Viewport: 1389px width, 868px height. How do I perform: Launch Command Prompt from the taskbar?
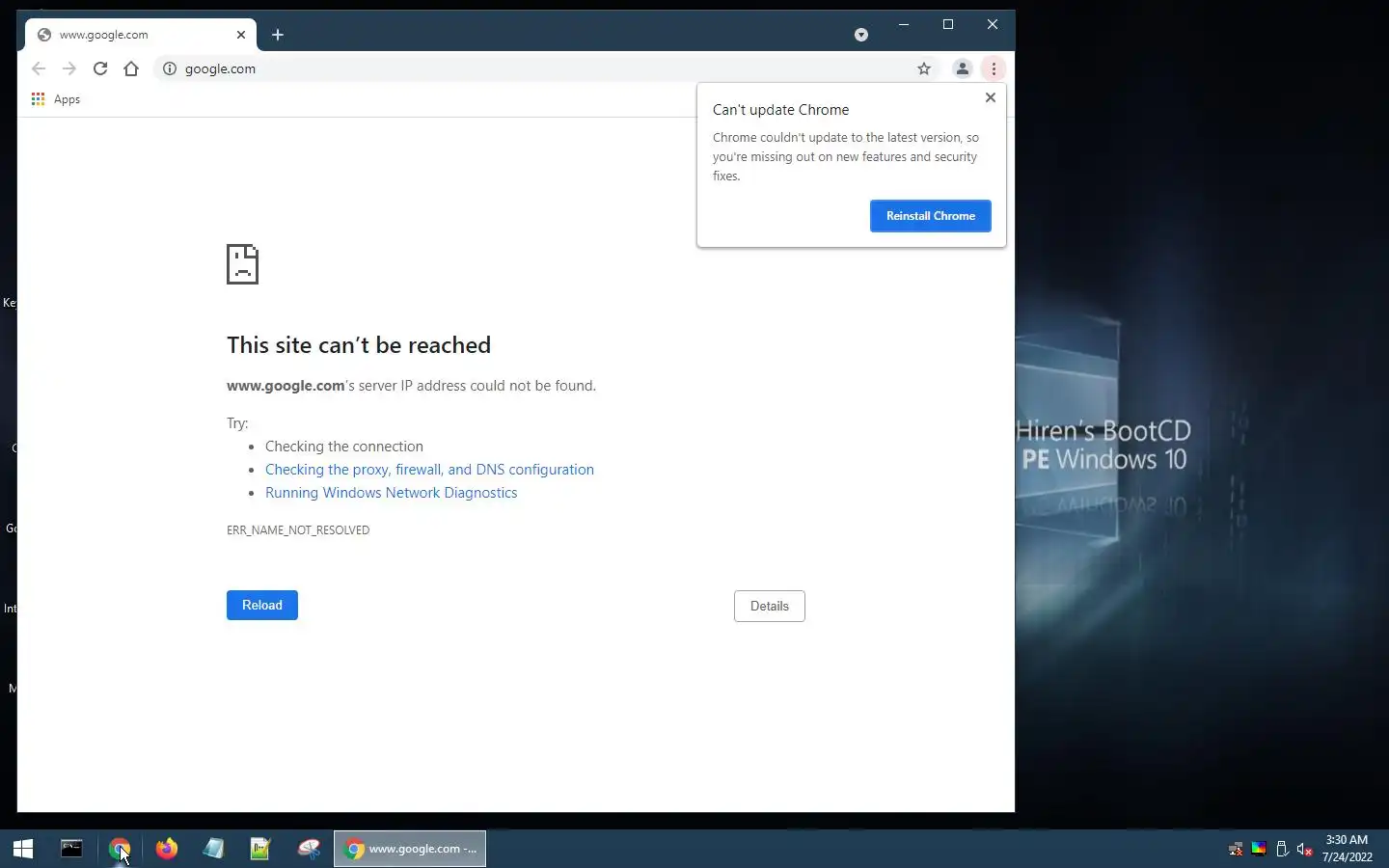tap(72, 849)
